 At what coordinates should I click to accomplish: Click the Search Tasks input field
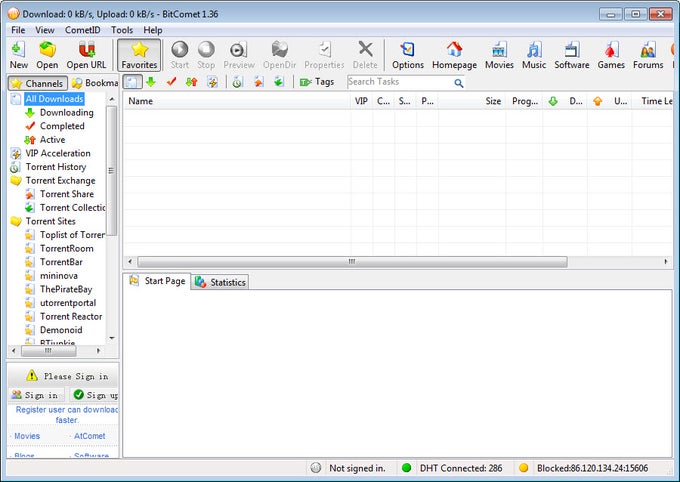click(x=399, y=82)
